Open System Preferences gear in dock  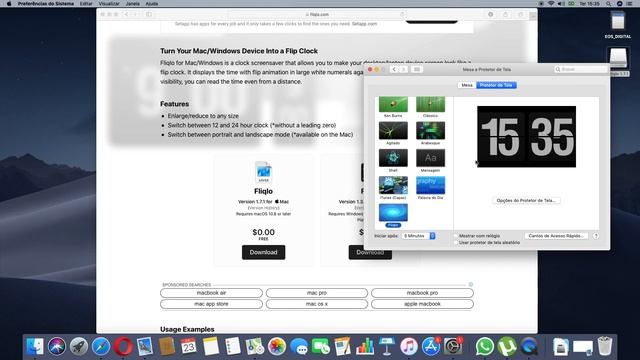point(453,347)
